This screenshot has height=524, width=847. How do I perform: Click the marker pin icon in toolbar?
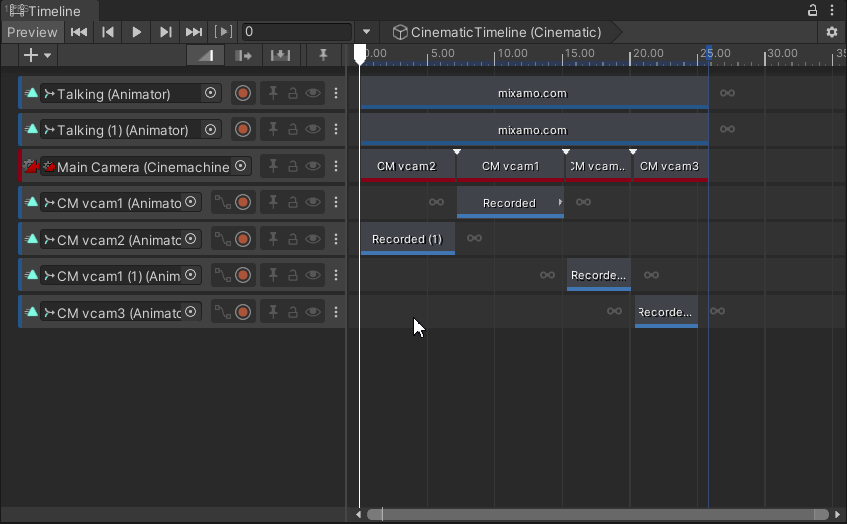tap(322, 55)
